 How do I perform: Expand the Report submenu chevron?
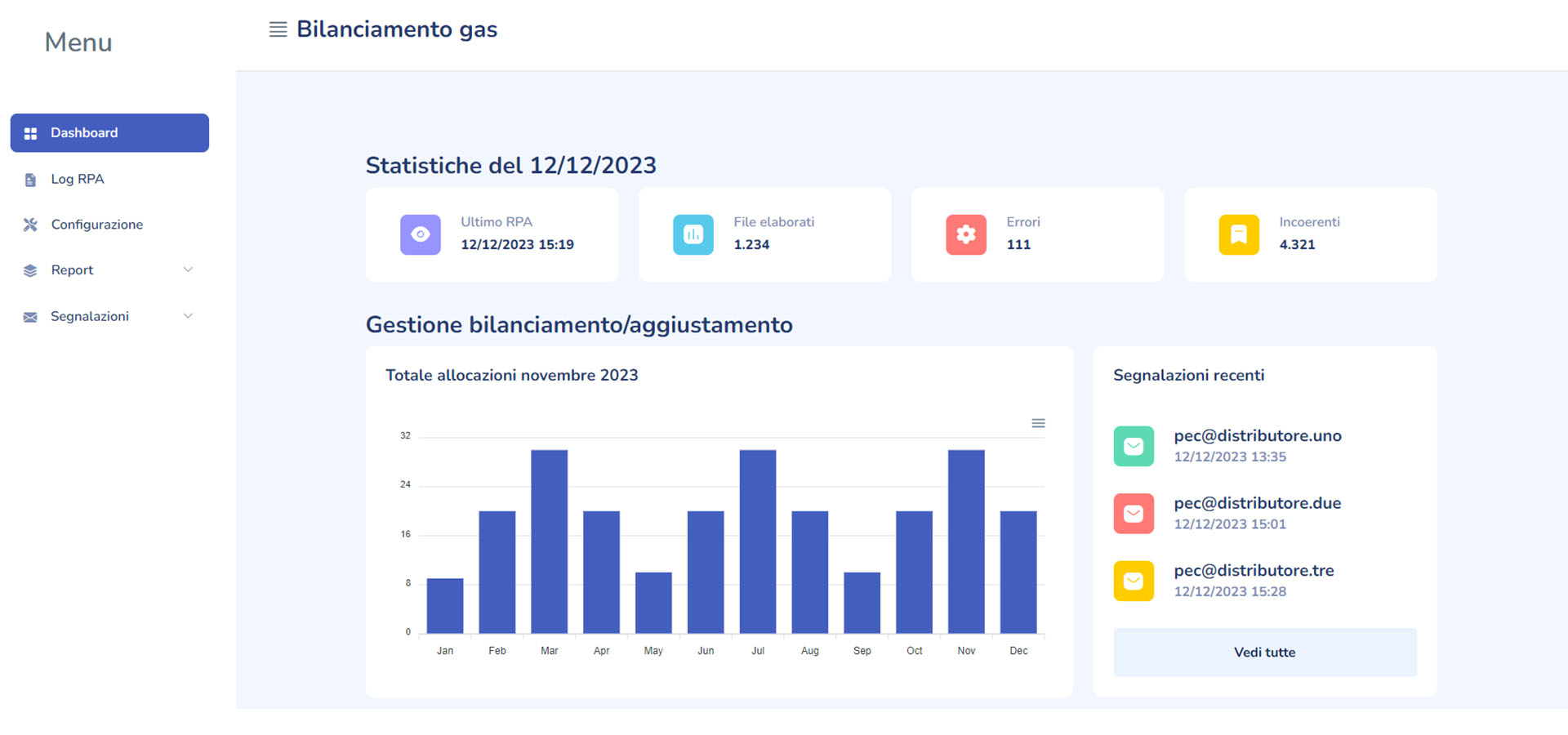(188, 269)
